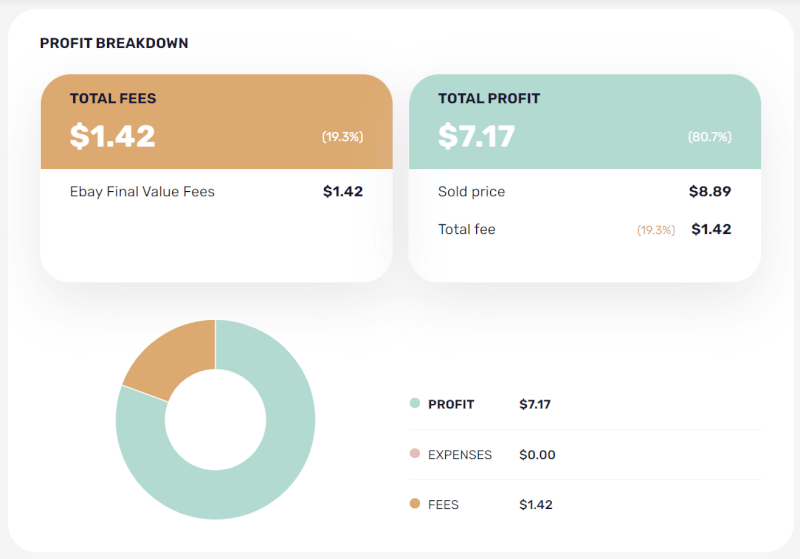This screenshot has width=800, height=559.
Task: Select the Ebay Final Value Fees label
Action: (142, 191)
